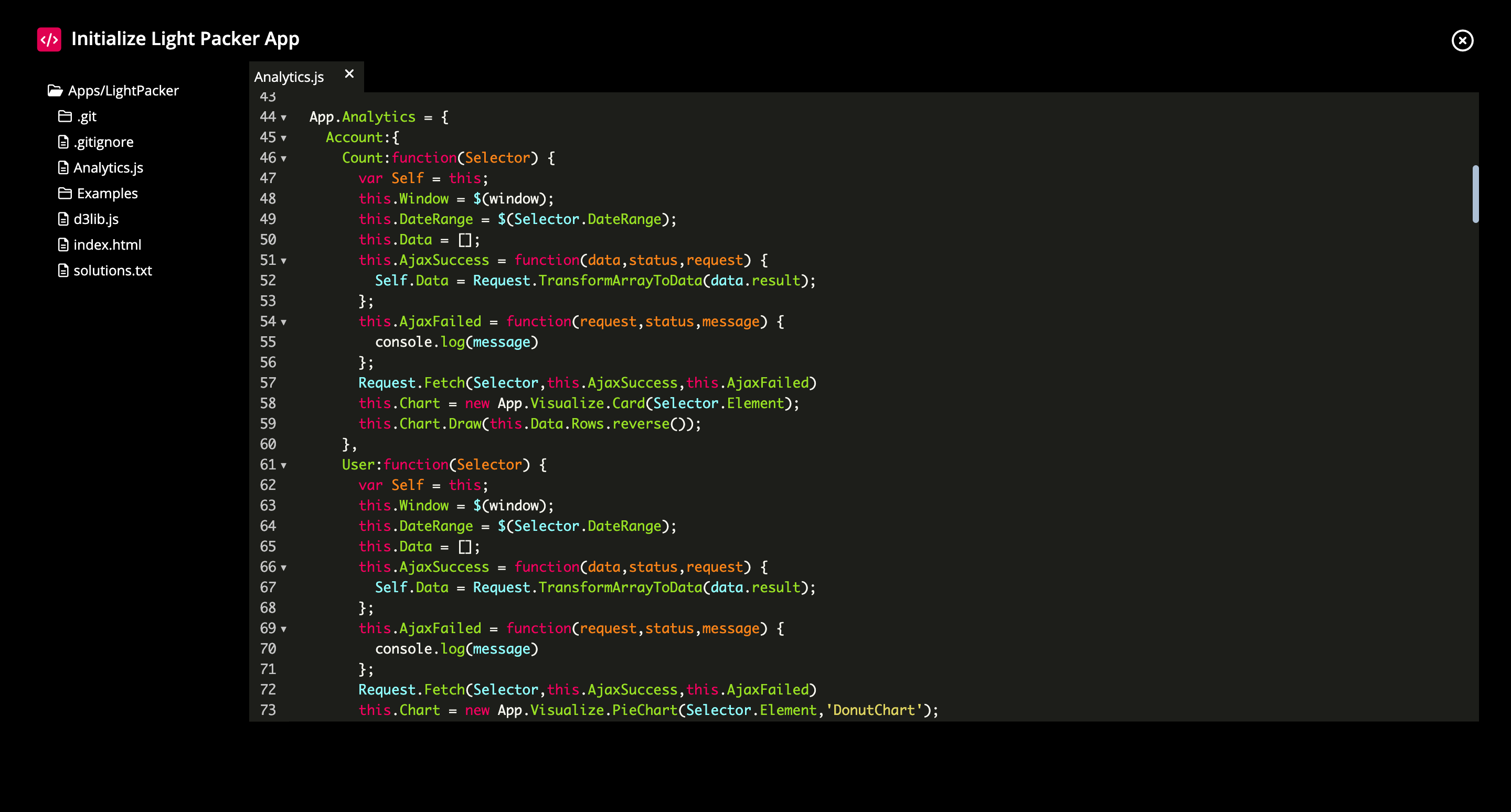Click 'PieChart' on line 73
The image size is (1511, 812).
pyautogui.click(x=645, y=710)
